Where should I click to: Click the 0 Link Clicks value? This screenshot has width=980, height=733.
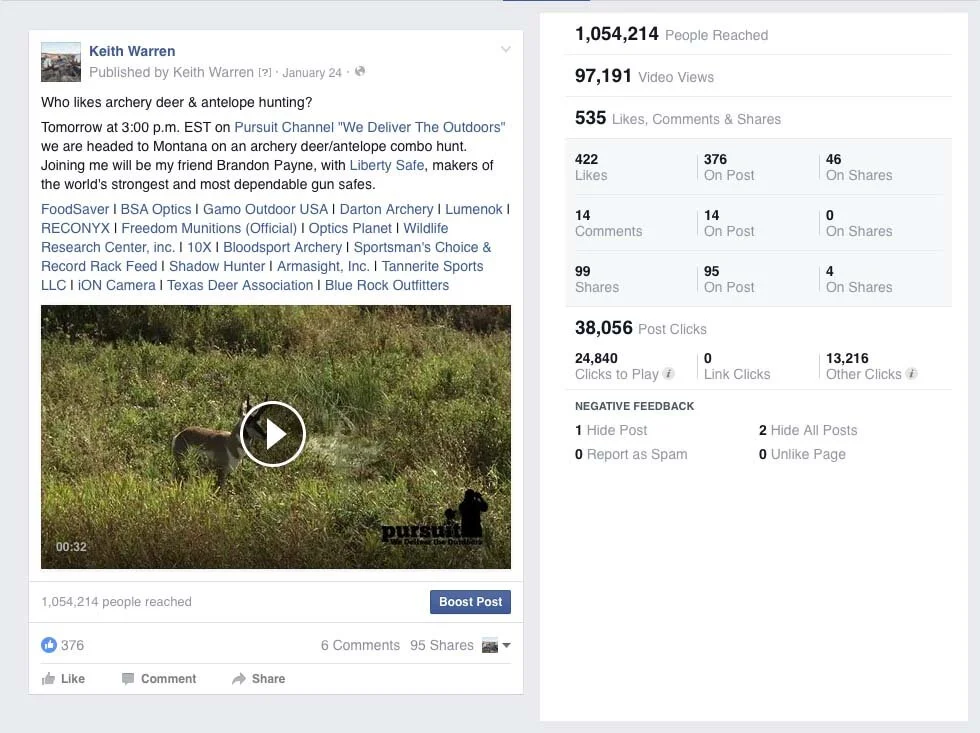coord(708,359)
